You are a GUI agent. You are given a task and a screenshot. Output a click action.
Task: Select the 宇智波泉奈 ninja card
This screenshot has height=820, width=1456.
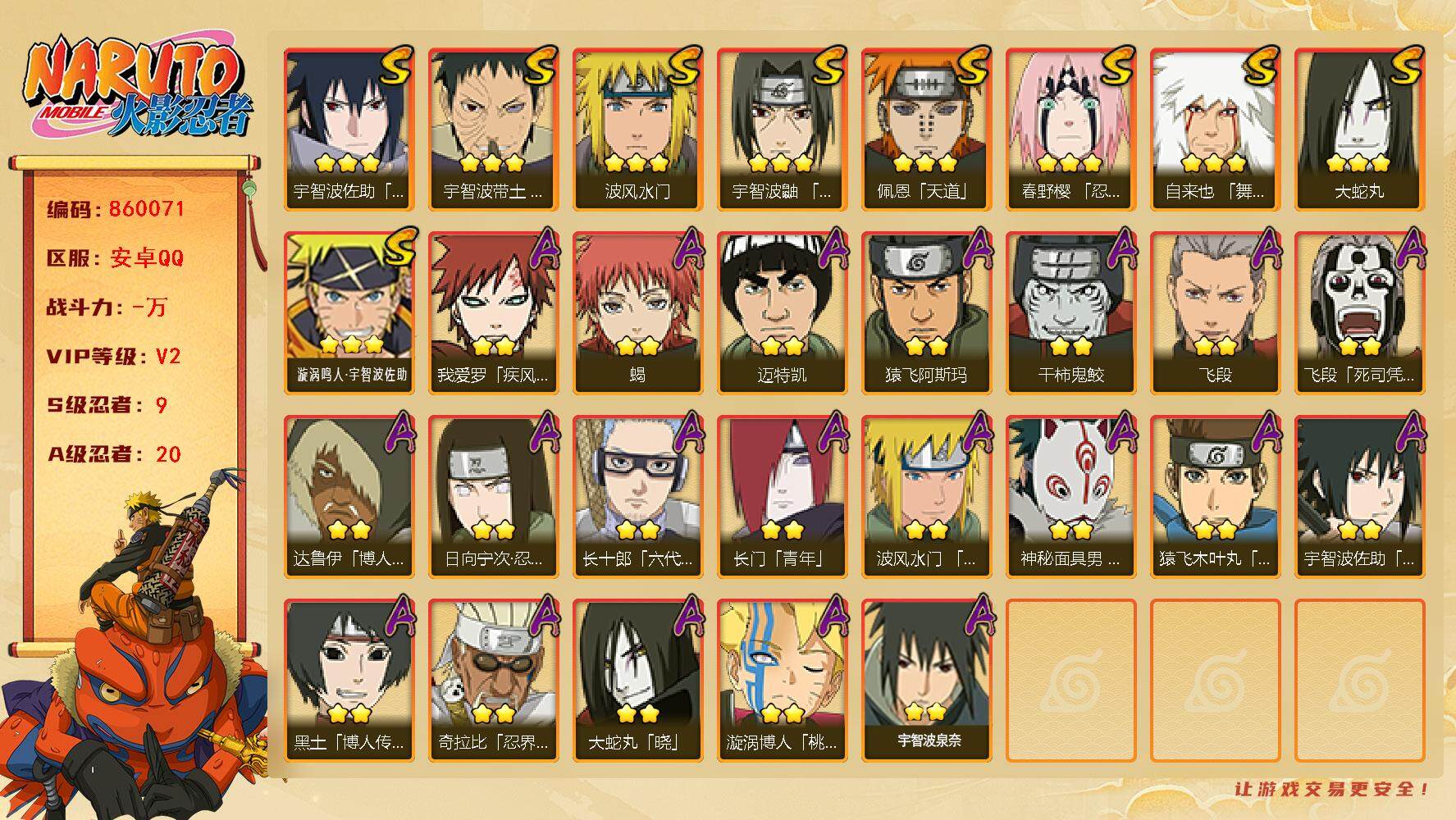click(x=926, y=681)
